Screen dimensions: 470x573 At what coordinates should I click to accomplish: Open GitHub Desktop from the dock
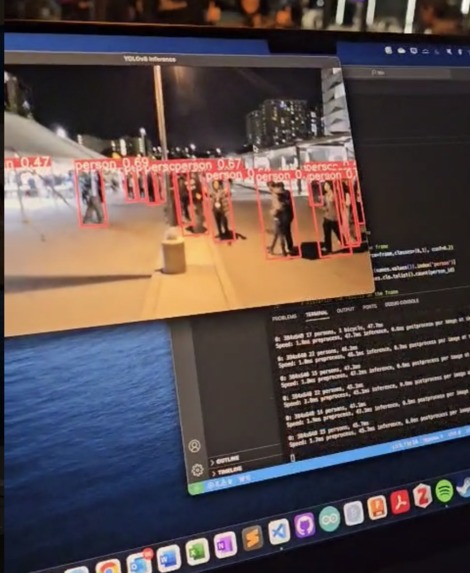pos(304,525)
